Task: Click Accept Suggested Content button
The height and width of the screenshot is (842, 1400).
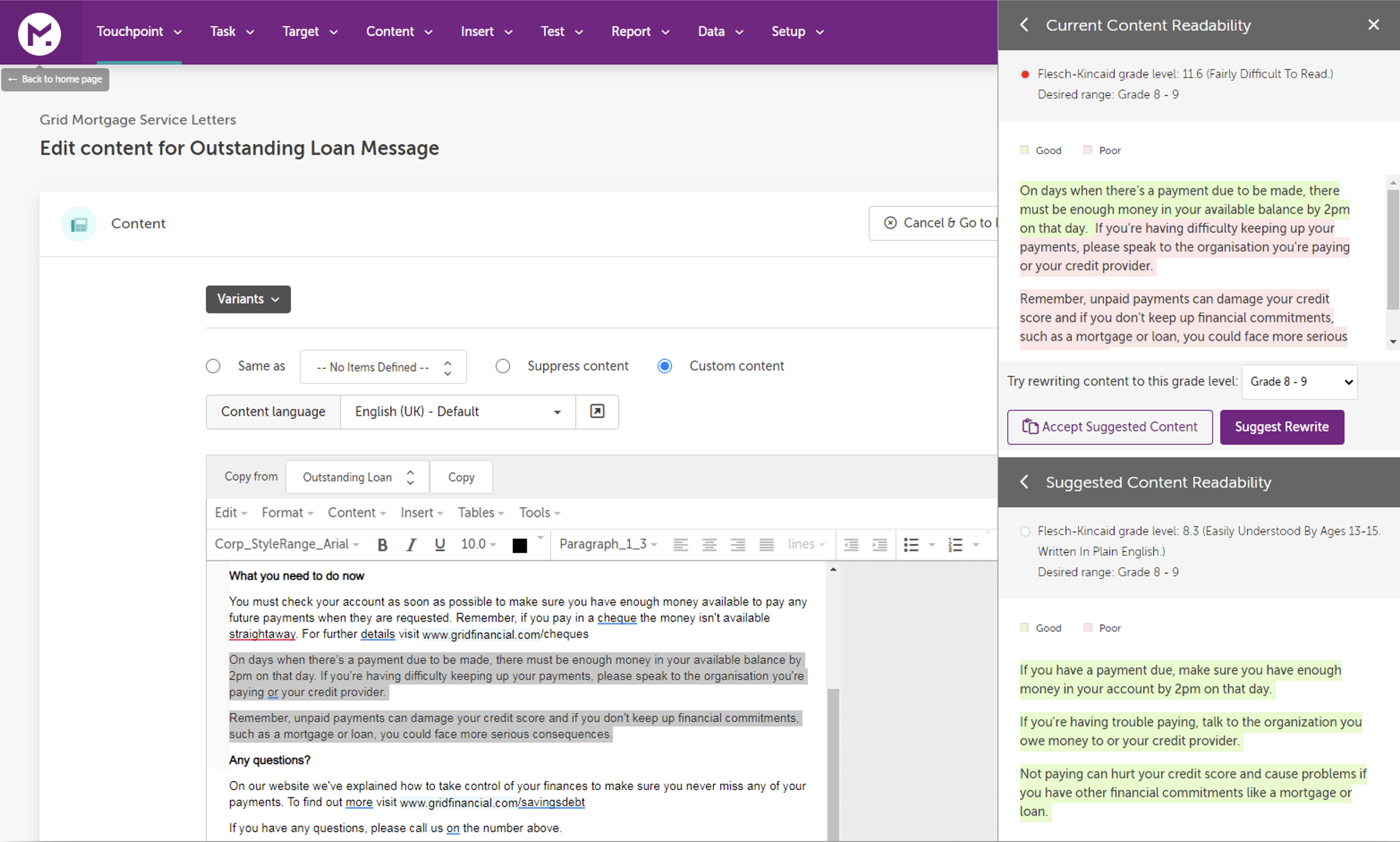Action: [x=1109, y=427]
